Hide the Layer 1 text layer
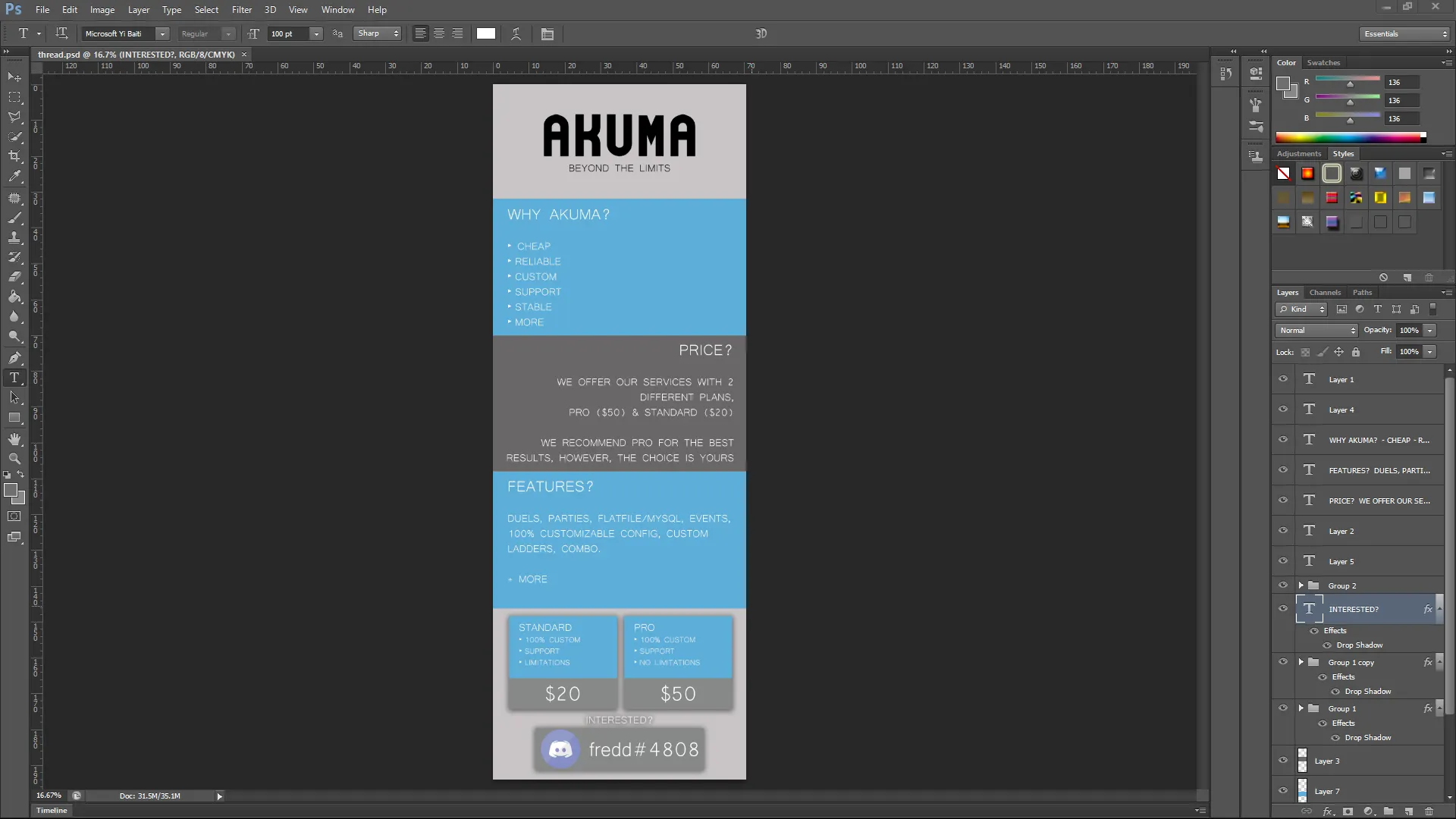Viewport: 1456px width, 819px height. [1283, 379]
